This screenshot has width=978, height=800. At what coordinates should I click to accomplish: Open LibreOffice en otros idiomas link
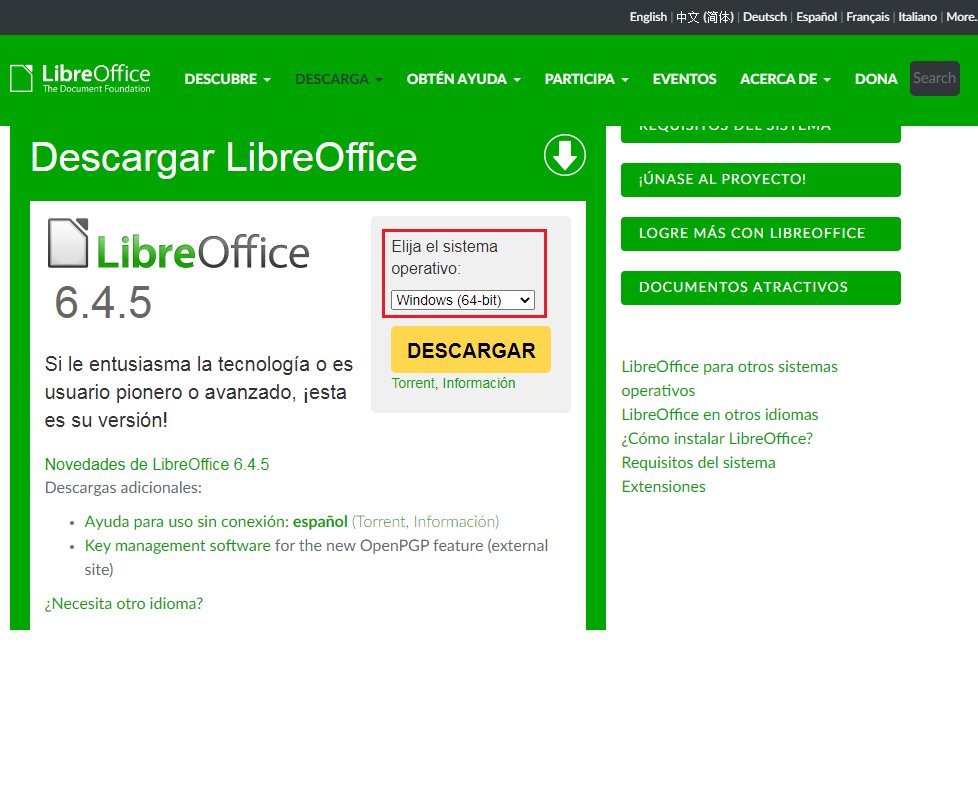tap(720, 415)
